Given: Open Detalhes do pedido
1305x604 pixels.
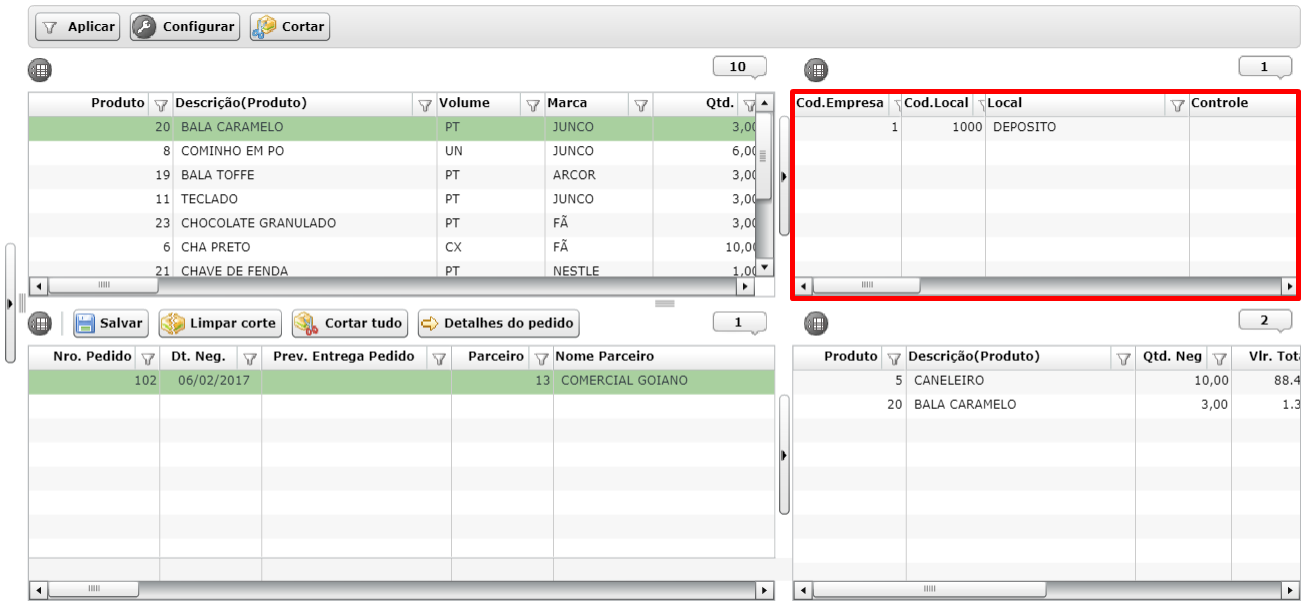Looking at the screenshot, I should [498, 324].
